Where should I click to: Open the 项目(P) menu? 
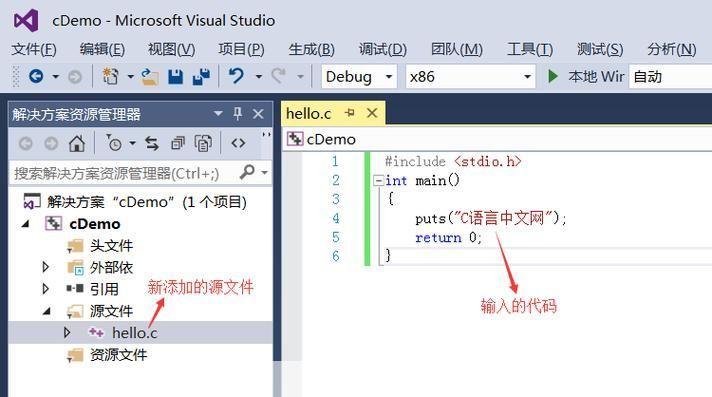pos(241,49)
